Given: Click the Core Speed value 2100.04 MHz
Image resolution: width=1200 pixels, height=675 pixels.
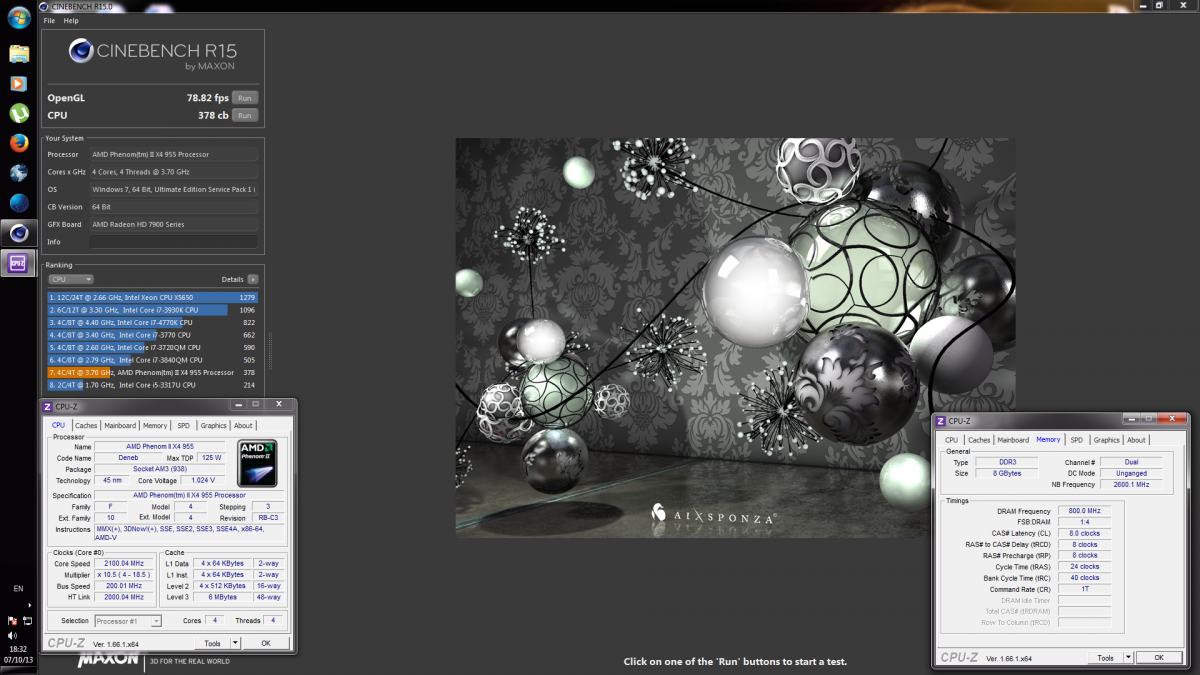Looking at the screenshot, I should pos(126,564).
